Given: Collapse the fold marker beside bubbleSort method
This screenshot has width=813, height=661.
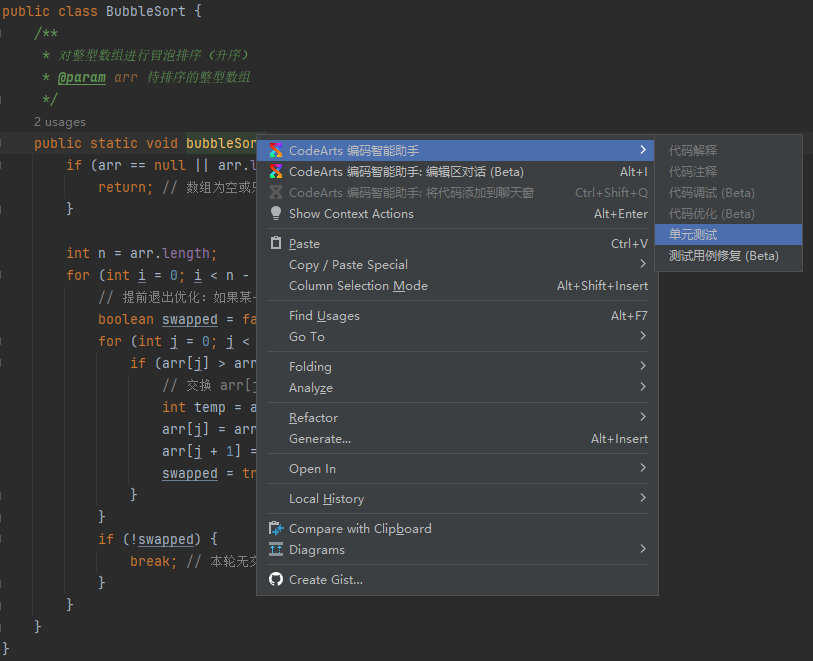Looking at the screenshot, I should 6,144.
